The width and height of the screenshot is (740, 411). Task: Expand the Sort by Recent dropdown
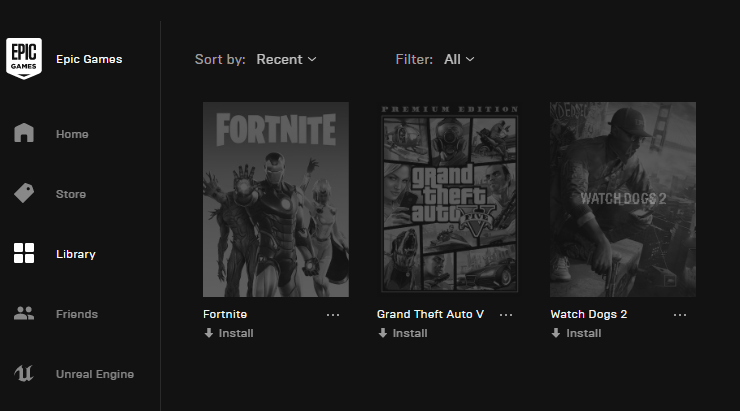point(286,59)
